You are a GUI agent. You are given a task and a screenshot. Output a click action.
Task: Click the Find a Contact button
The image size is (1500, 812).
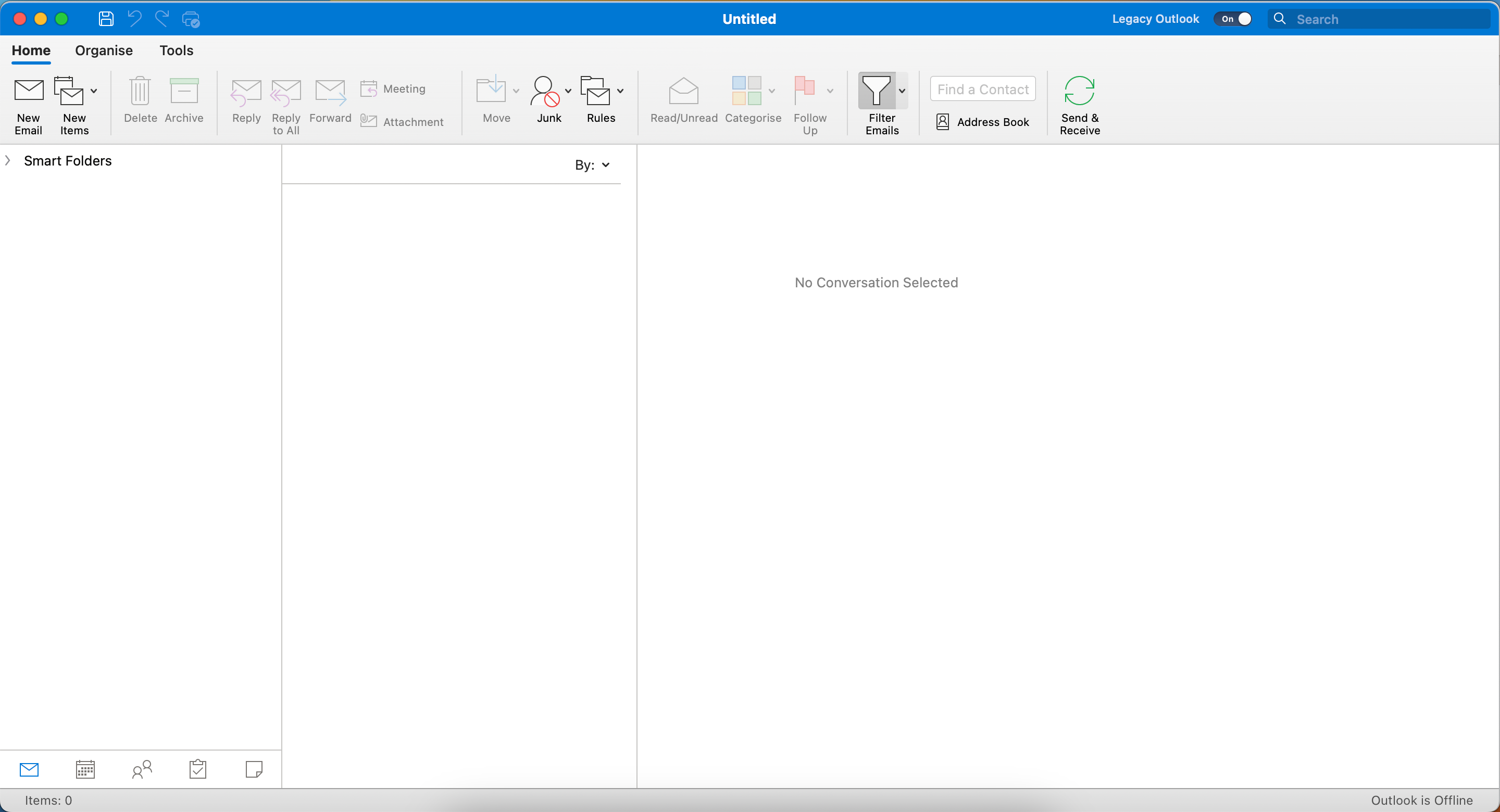[x=984, y=89]
